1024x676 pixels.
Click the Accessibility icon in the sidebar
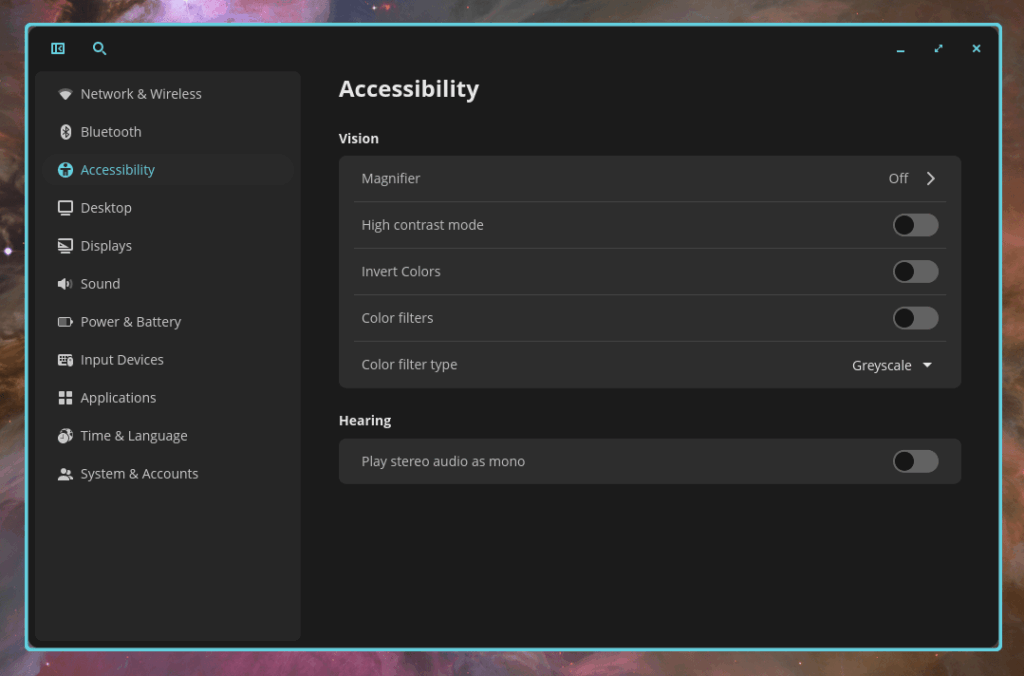point(65,169)
